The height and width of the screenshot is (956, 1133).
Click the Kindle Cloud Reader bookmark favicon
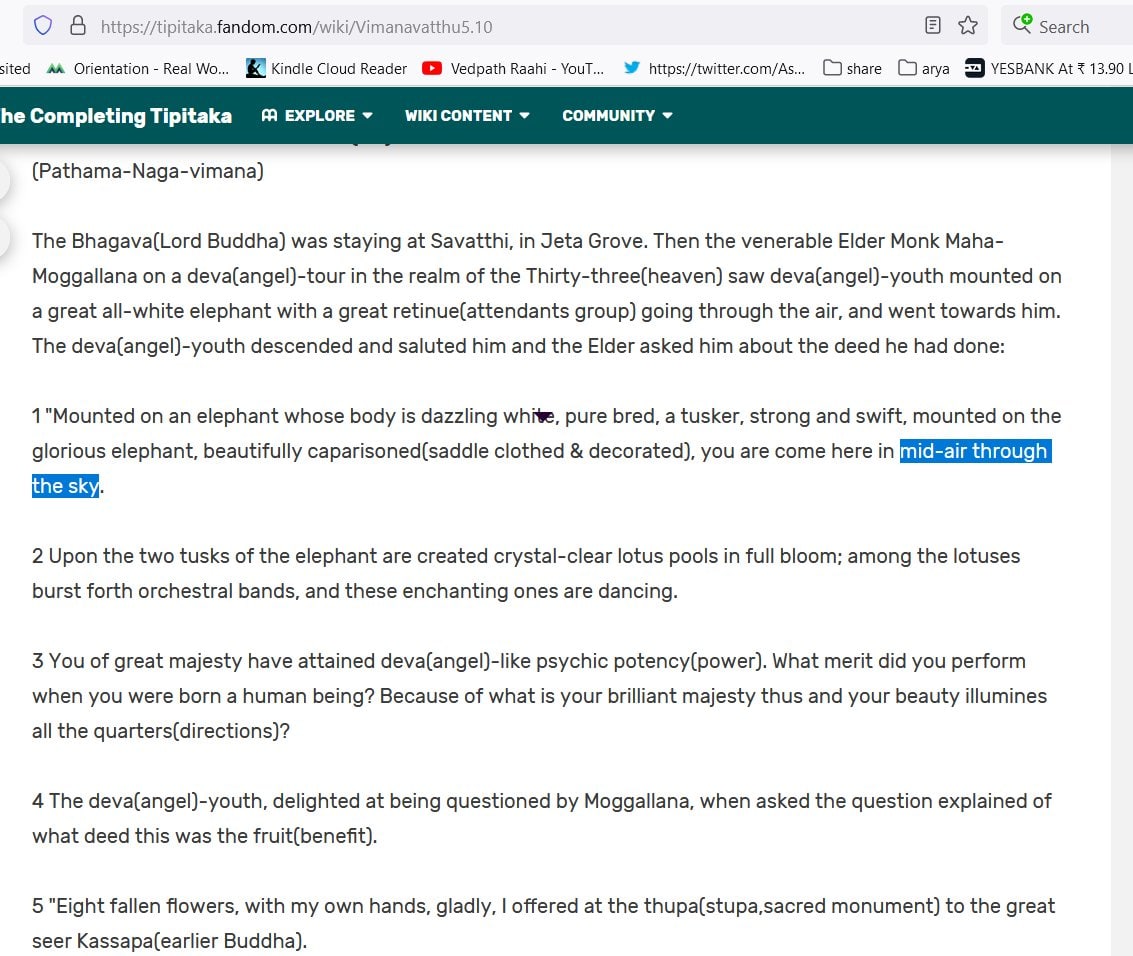click(255, 69)
